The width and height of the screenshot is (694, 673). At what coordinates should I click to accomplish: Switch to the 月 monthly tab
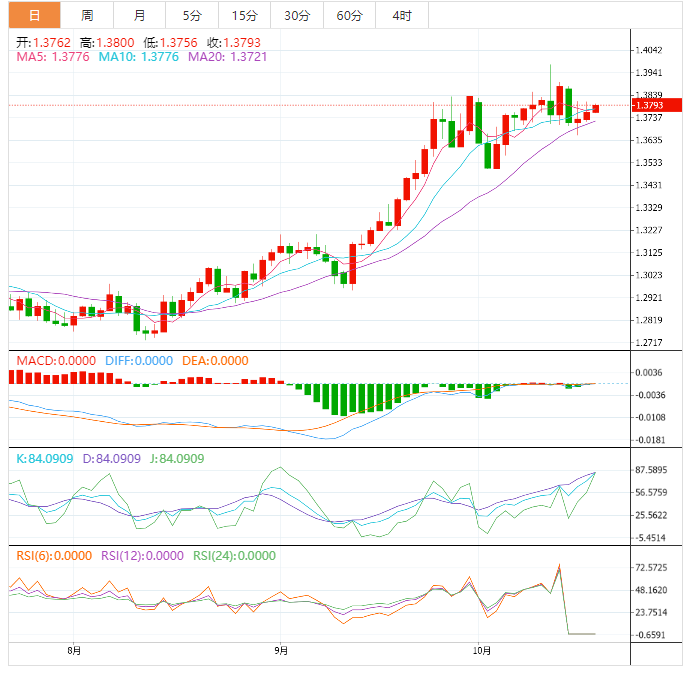tap(139, 15)
